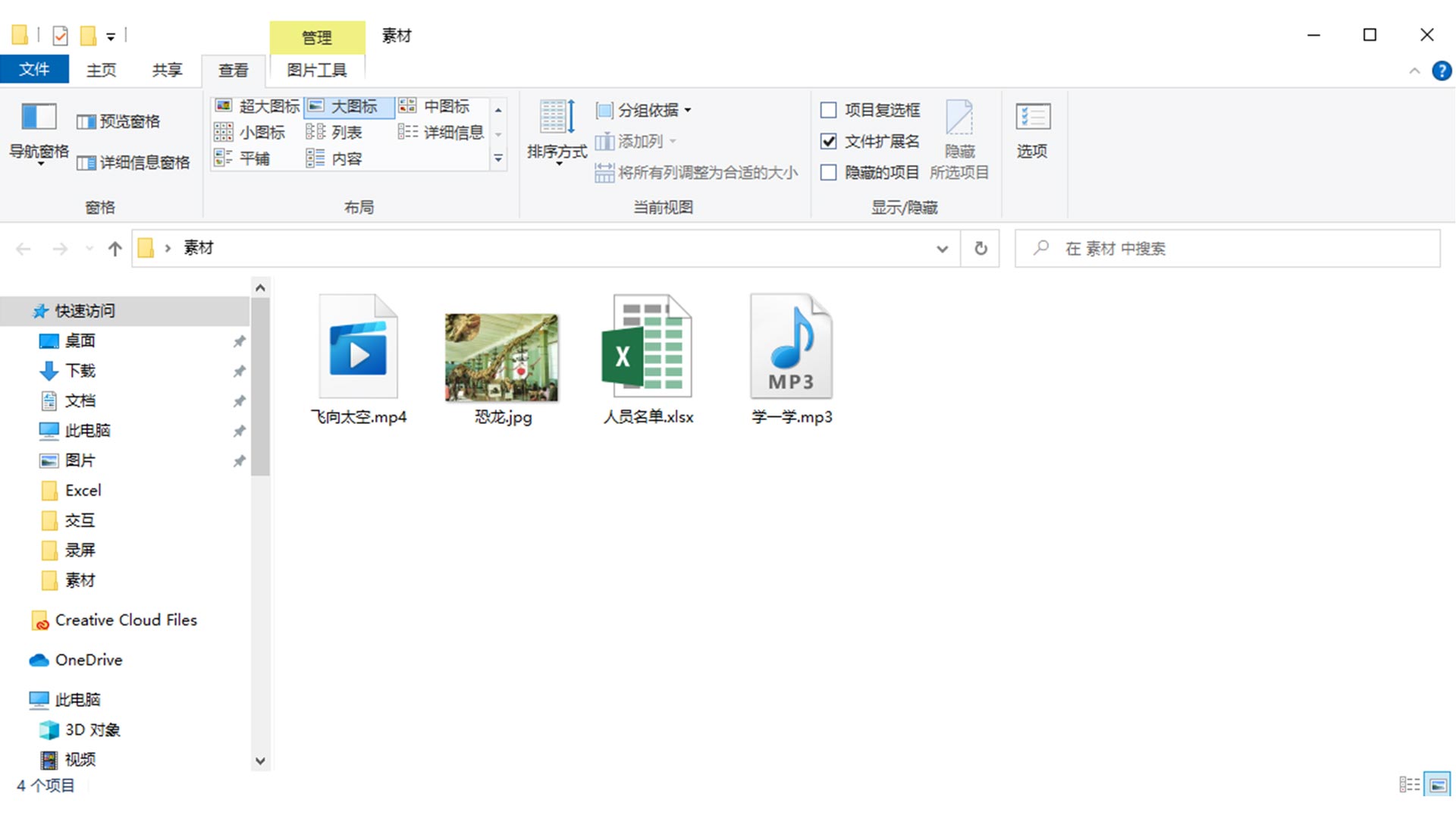Switch to the Share (共享) tab
This screenshot has height=819, width=1456.
(x=167, y=71)
